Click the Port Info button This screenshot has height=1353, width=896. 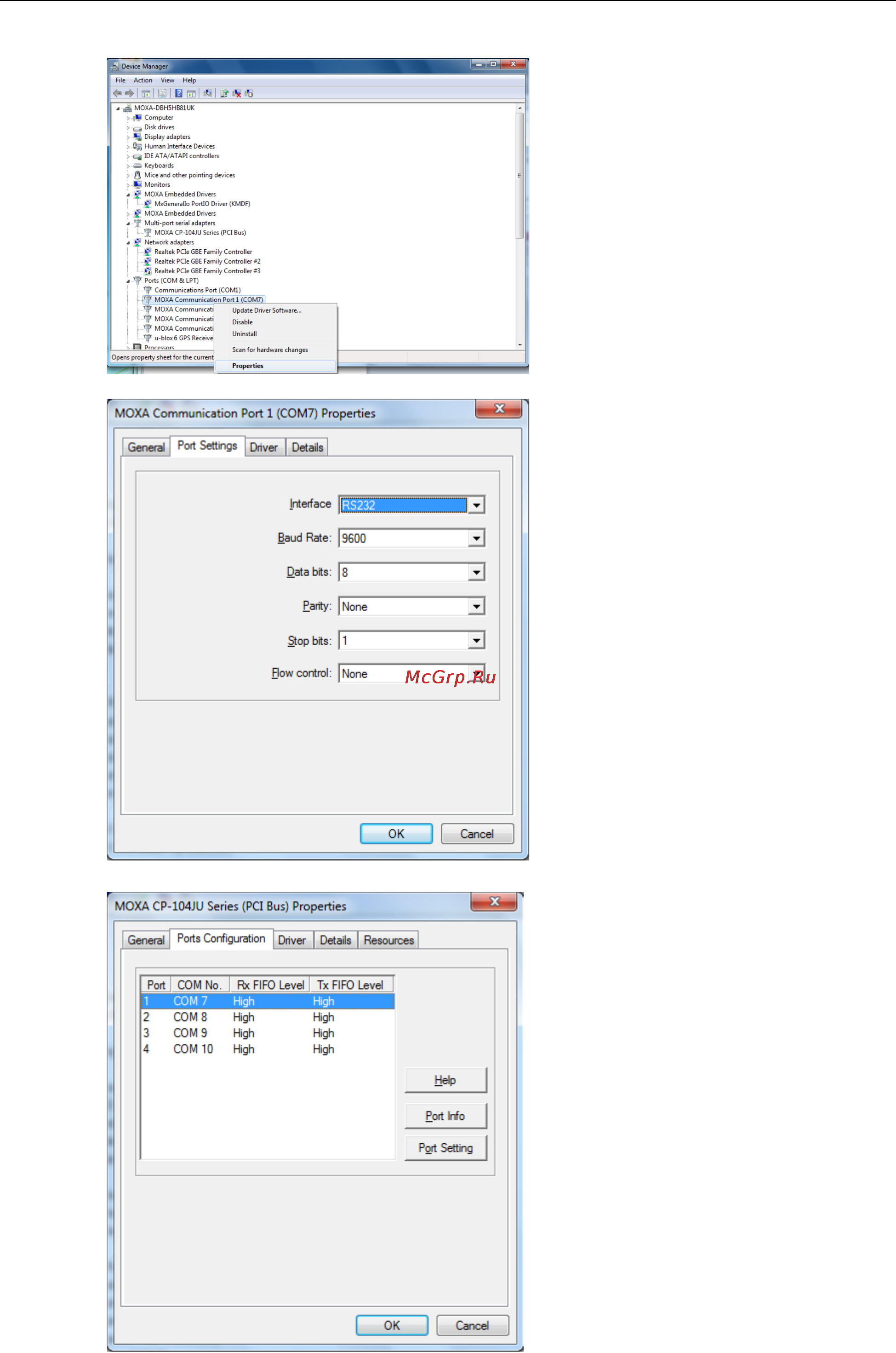446,1116
